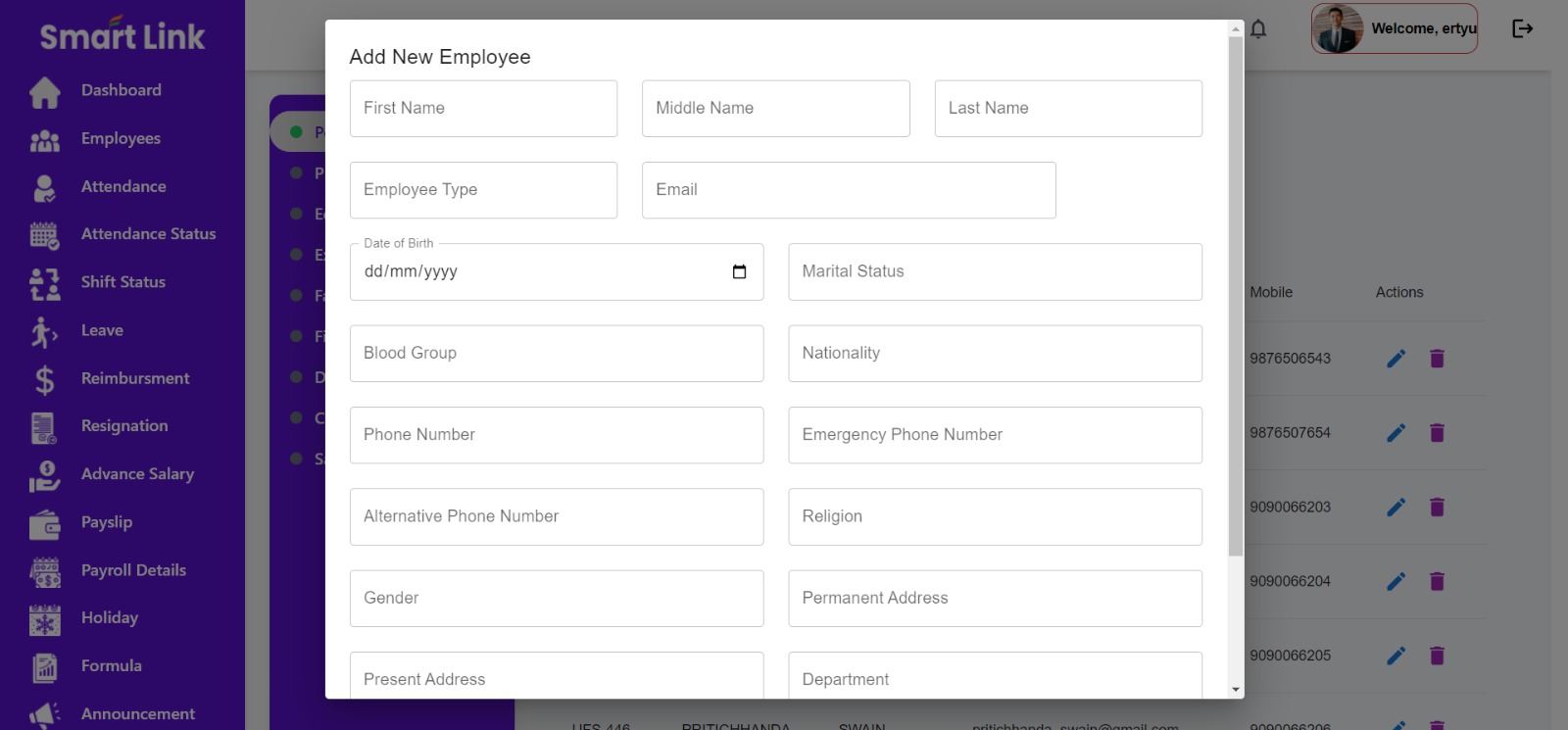Click the Present Address input
This screenshot has height=730, width=1568.
557,675
